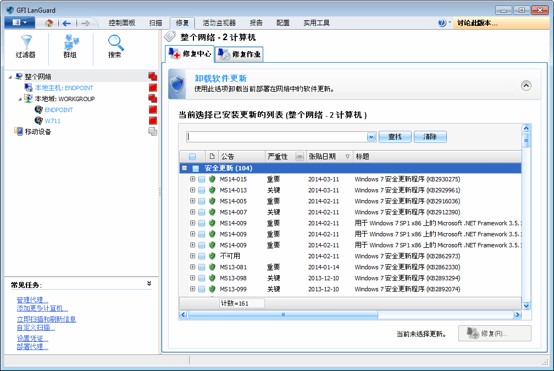Screen dimensions: 554x371
Task: Select 本地主机: ENDPOINT in the tree
Action: 64,88
